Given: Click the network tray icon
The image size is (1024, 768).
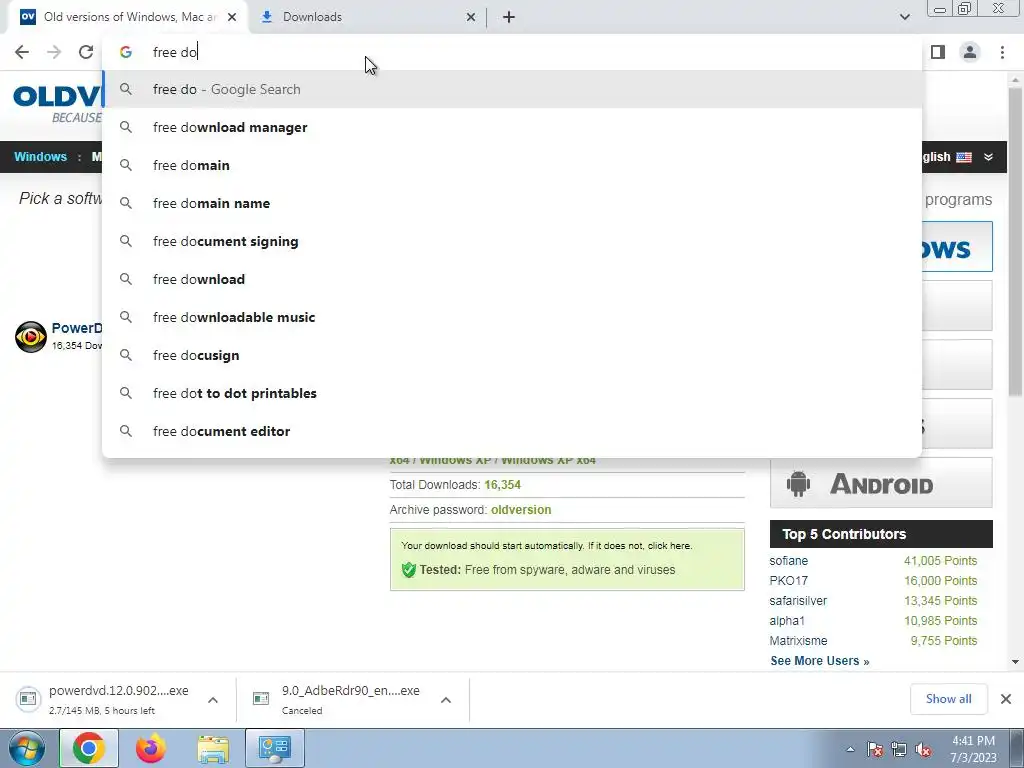Looking at the screenshot, I should pos(899,749).
